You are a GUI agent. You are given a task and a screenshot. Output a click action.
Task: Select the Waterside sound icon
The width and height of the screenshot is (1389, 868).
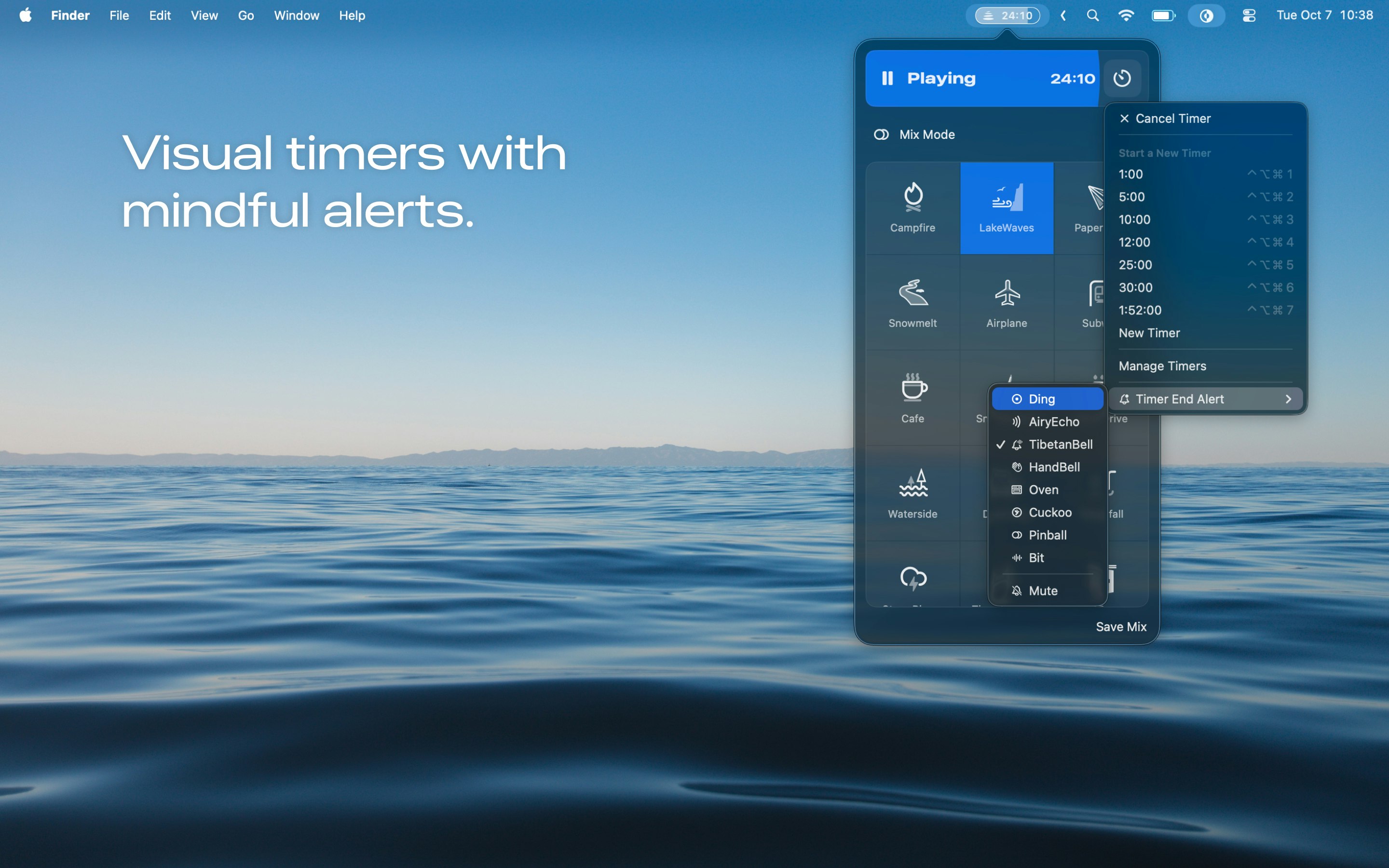pyautogui.click(x=912, y=483)
